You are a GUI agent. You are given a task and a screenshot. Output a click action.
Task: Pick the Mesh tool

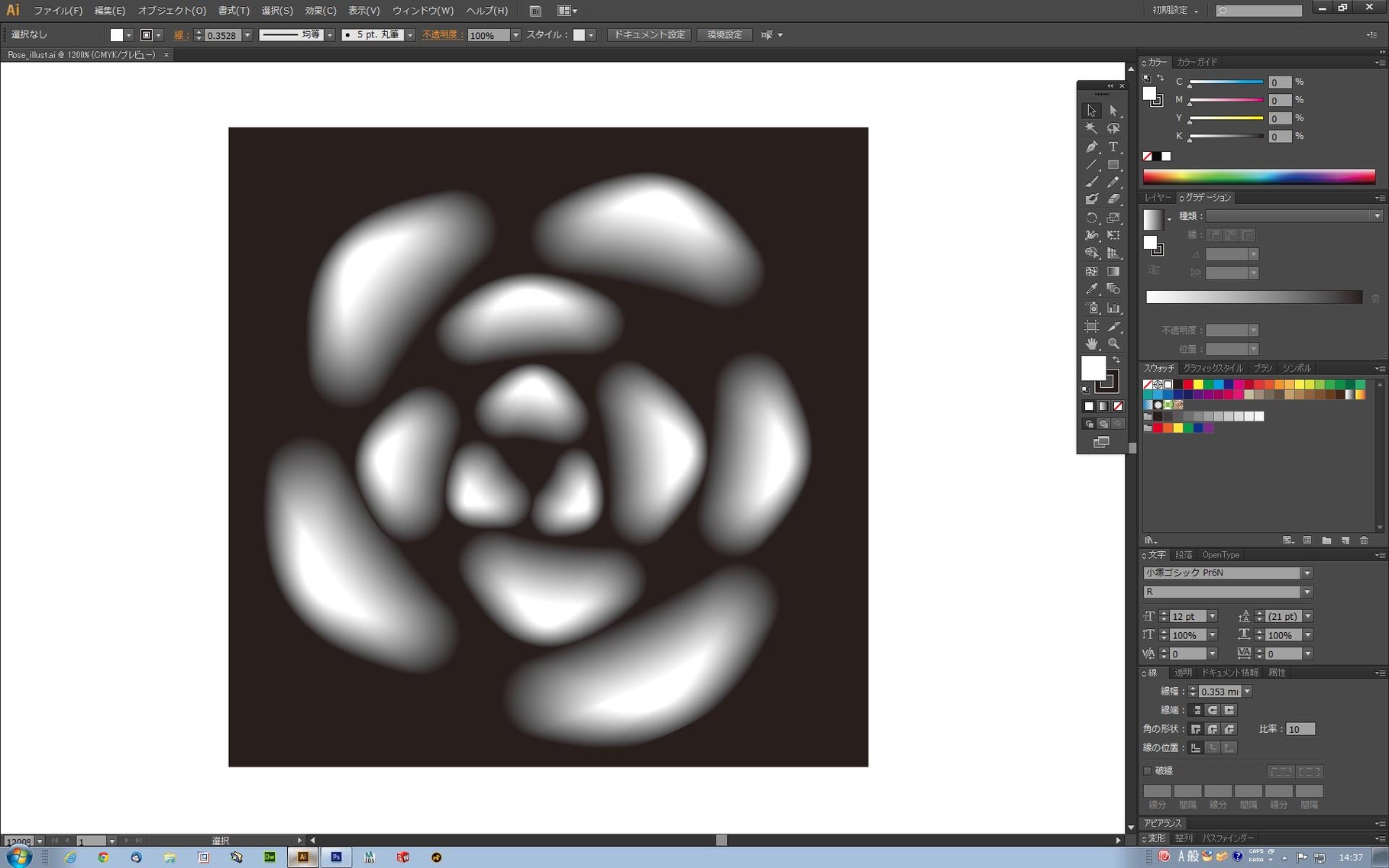click(x=1091, y=271)
